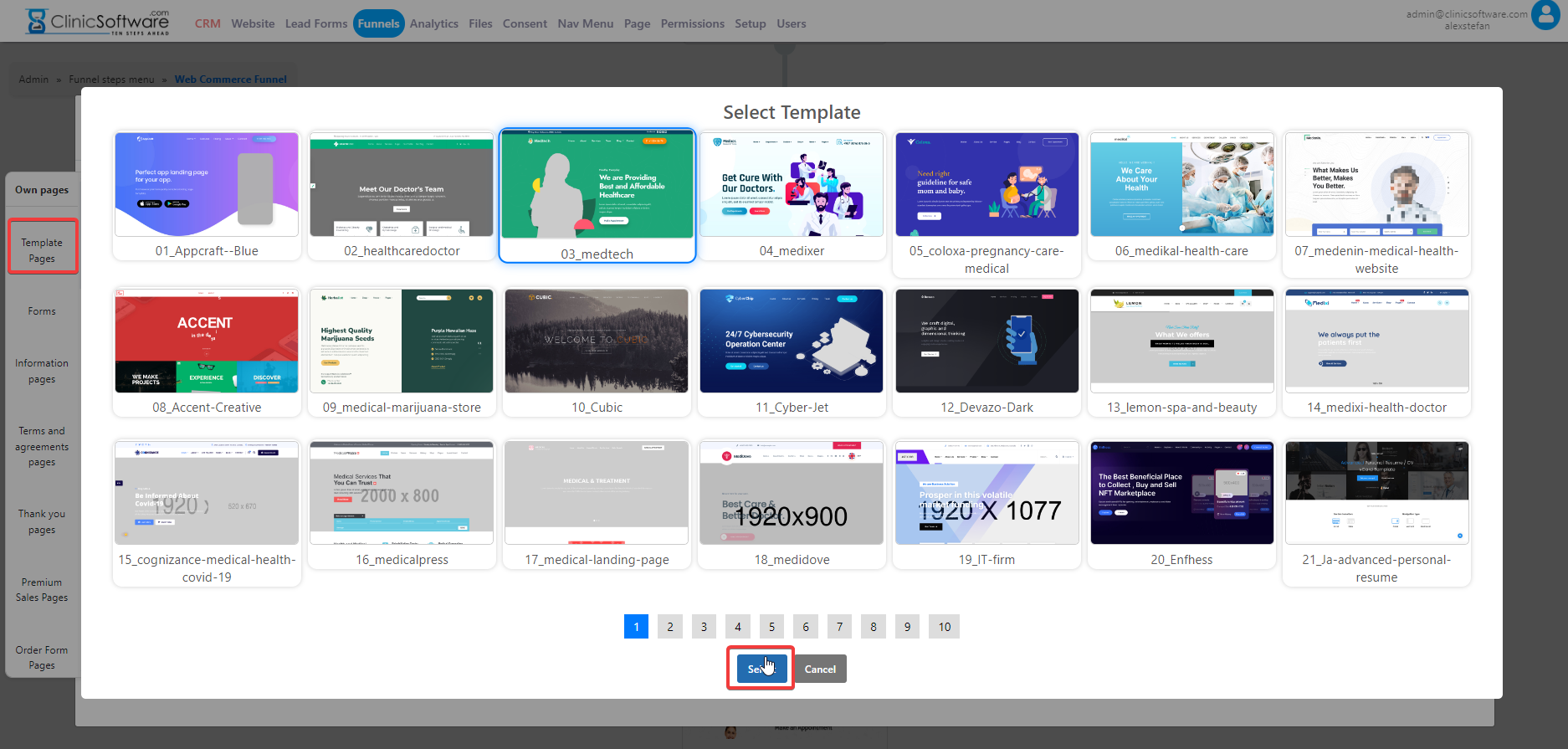Open the Analytics menu item
This screenshot has width=1568, height=749.
433,23
